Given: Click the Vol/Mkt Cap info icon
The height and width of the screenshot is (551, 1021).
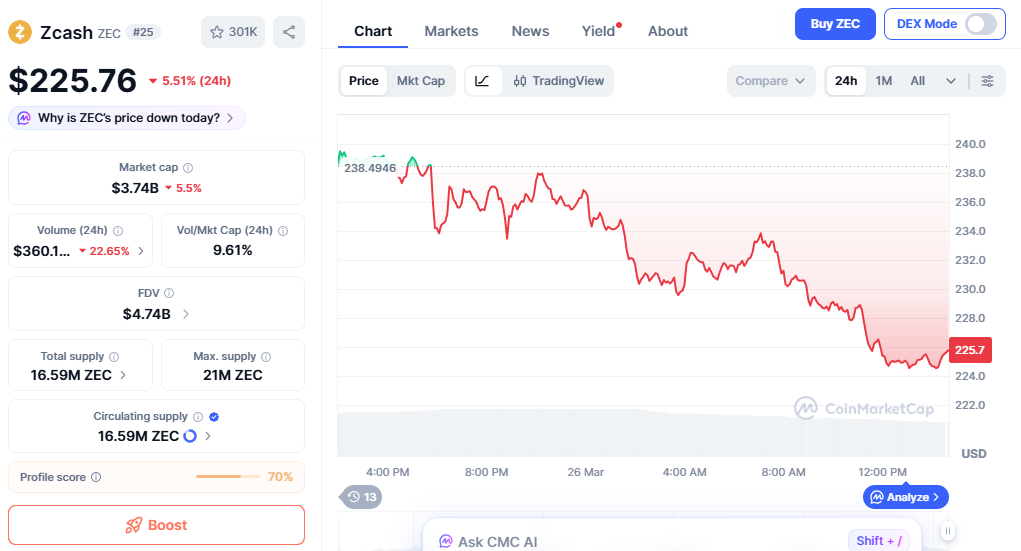Looking at the screenshot, I should [283, 231].
